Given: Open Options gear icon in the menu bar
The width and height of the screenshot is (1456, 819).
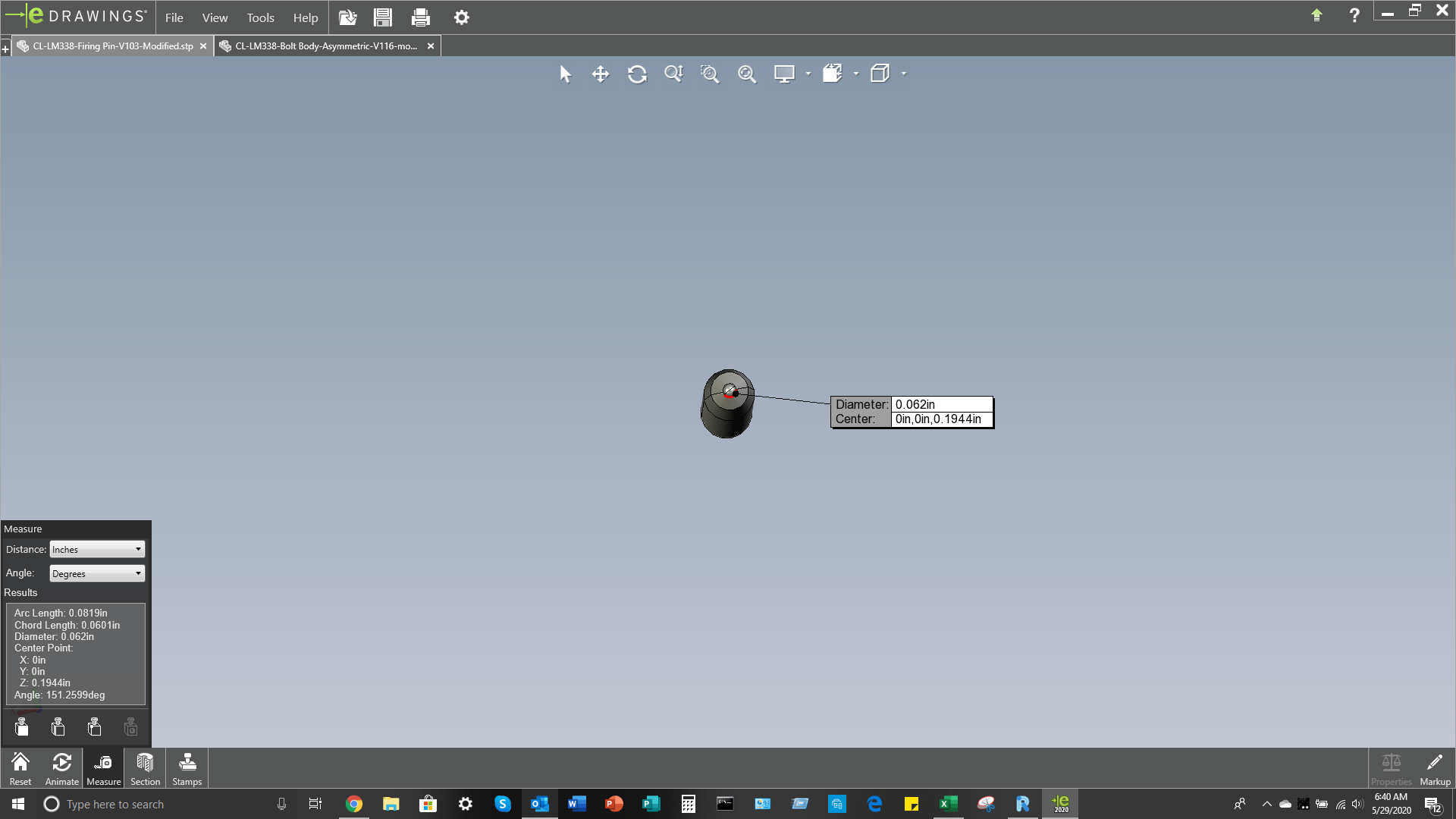Looking at the screenshot, I should tap(461, 17).
